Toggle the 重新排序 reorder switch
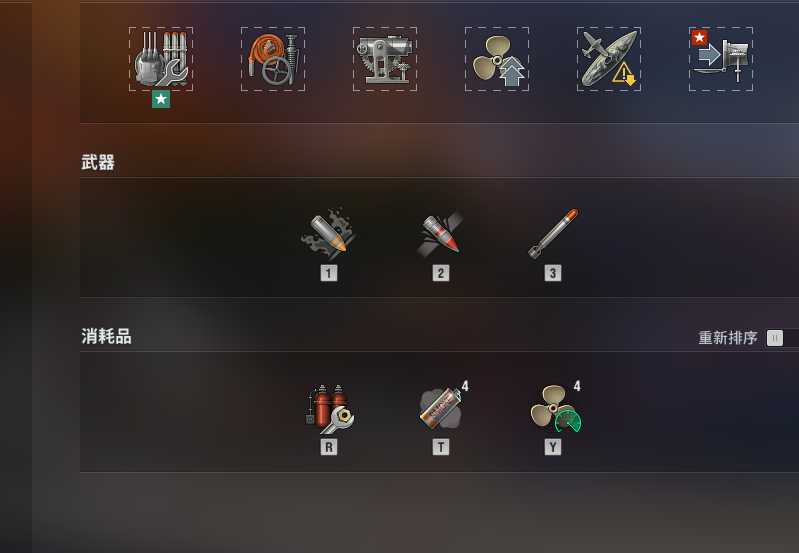799x553 pixels. point(782,338)
